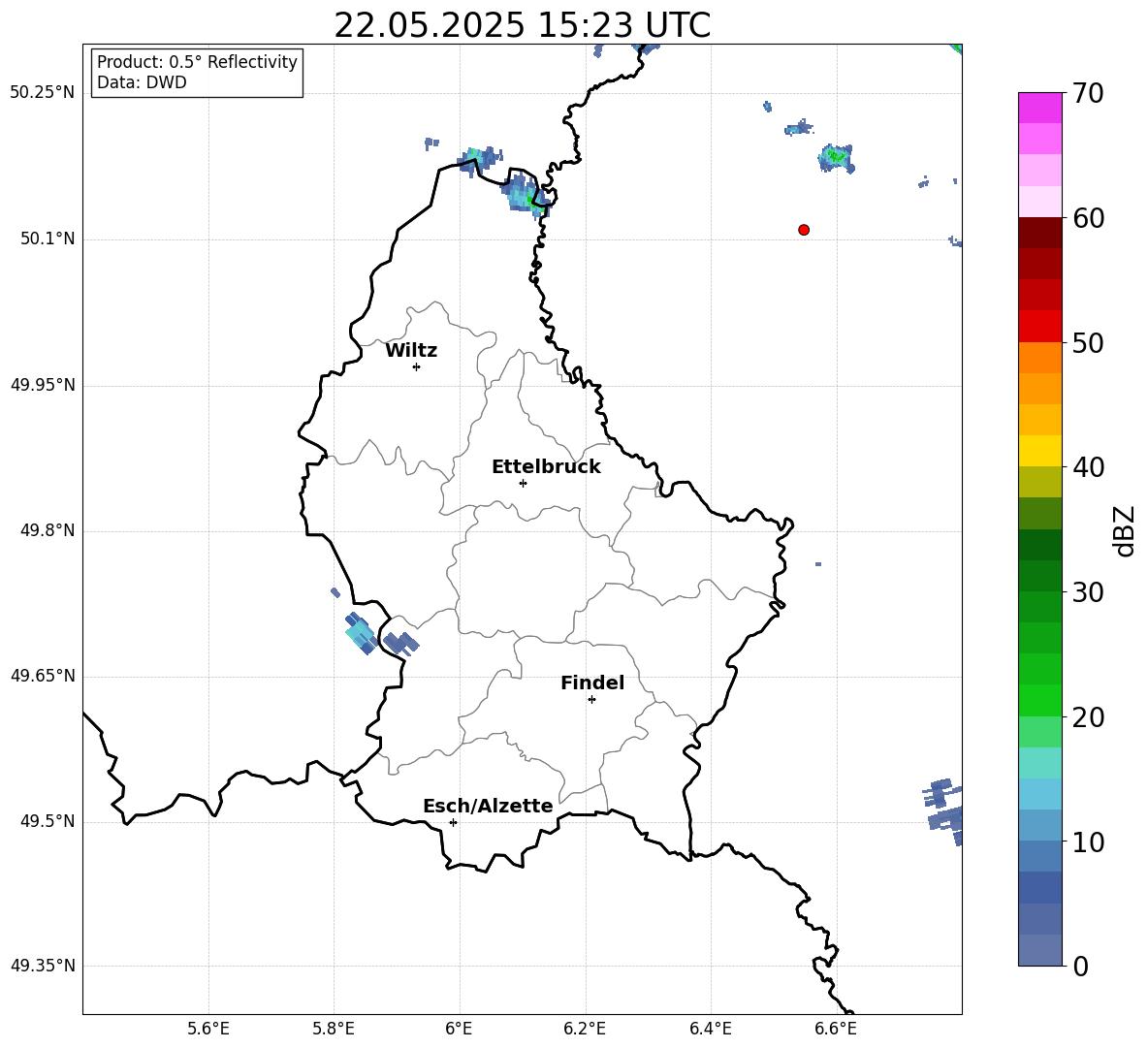Click the 49.8°N latitude tick label

(x=48, y=530)
